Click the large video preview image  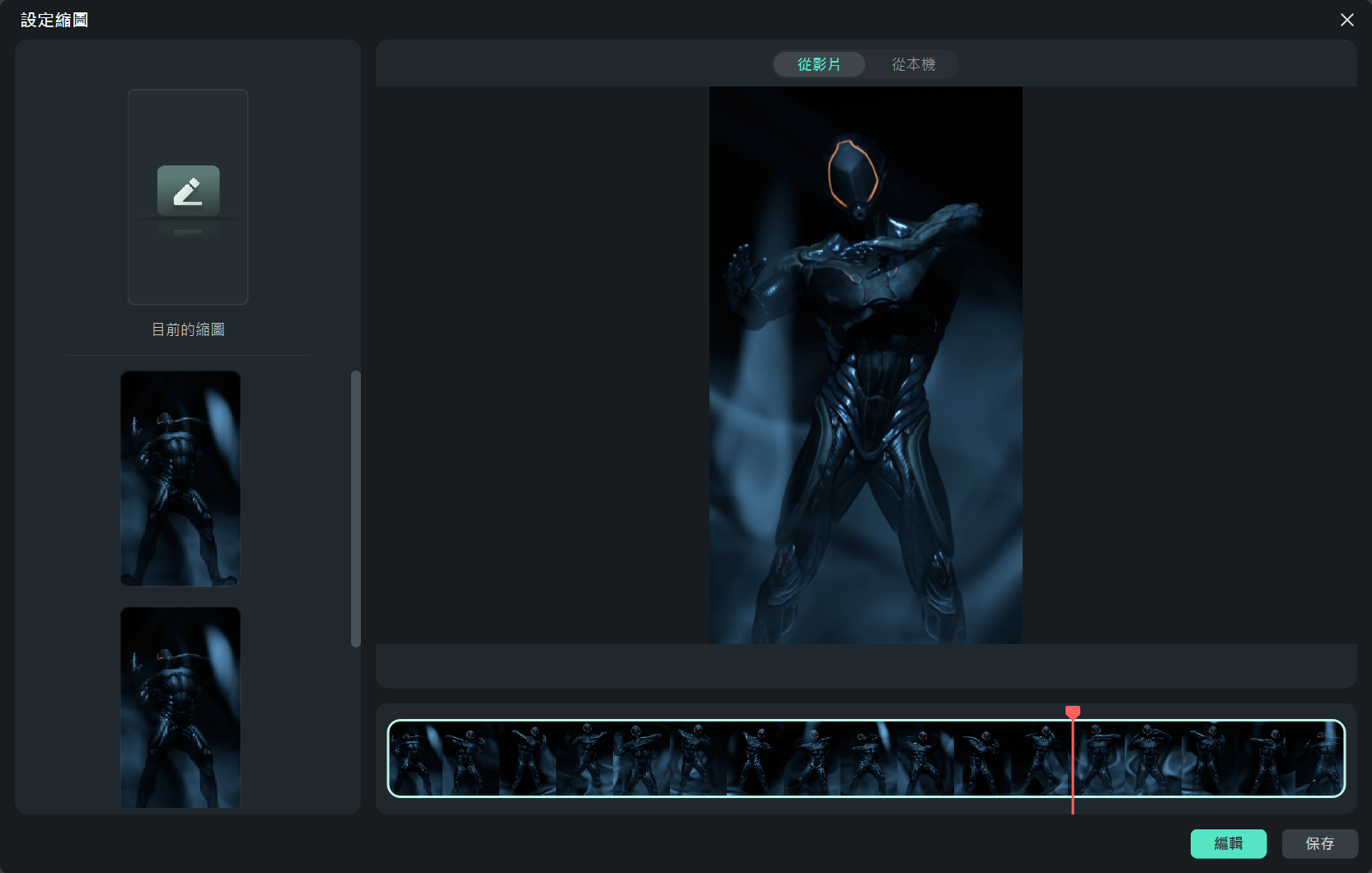[865, 365]
